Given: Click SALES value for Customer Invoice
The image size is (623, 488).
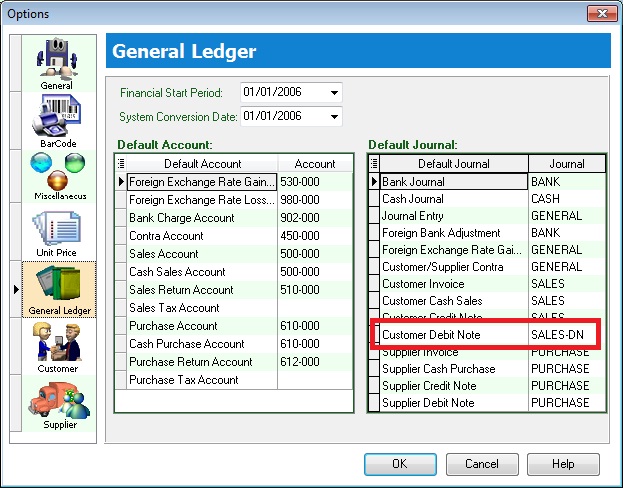Looking at the screenshot, I should tap(548, 284).
